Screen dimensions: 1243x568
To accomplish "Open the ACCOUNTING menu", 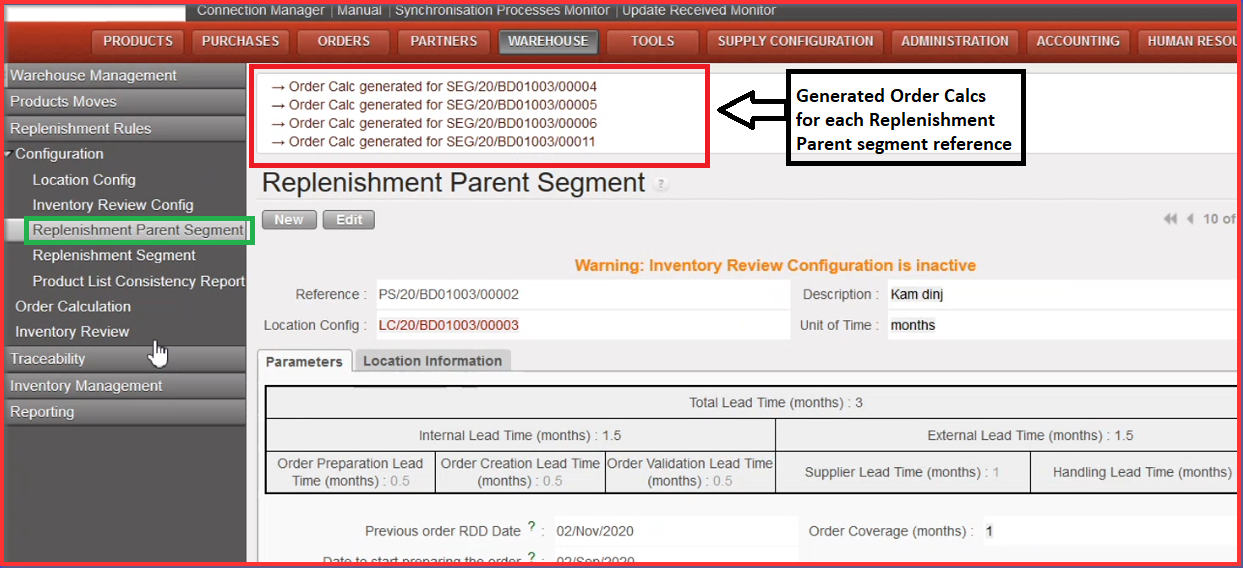I will tap(1079, 42).
